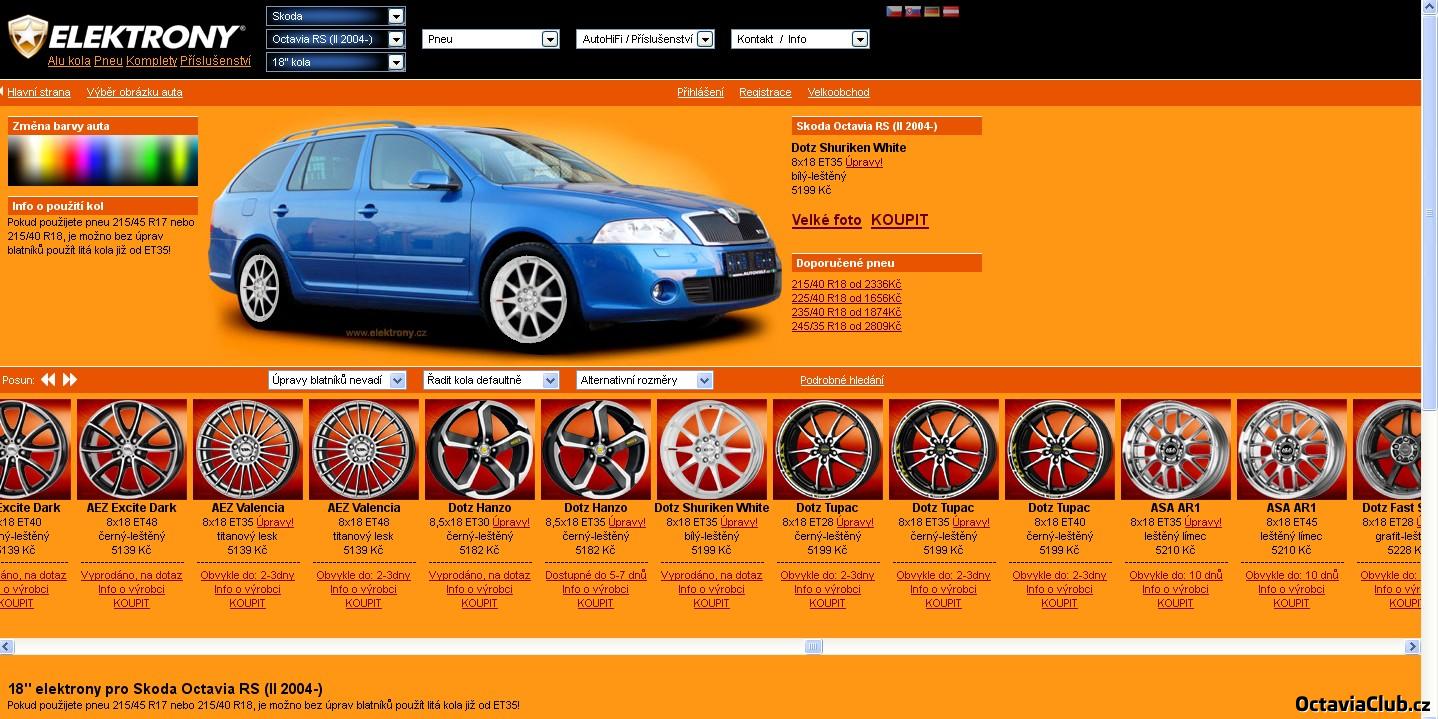Pick a color from the car color spectrum
Image resolution: width=1438 pixels, height=719 pixels.
coord(103,161)
